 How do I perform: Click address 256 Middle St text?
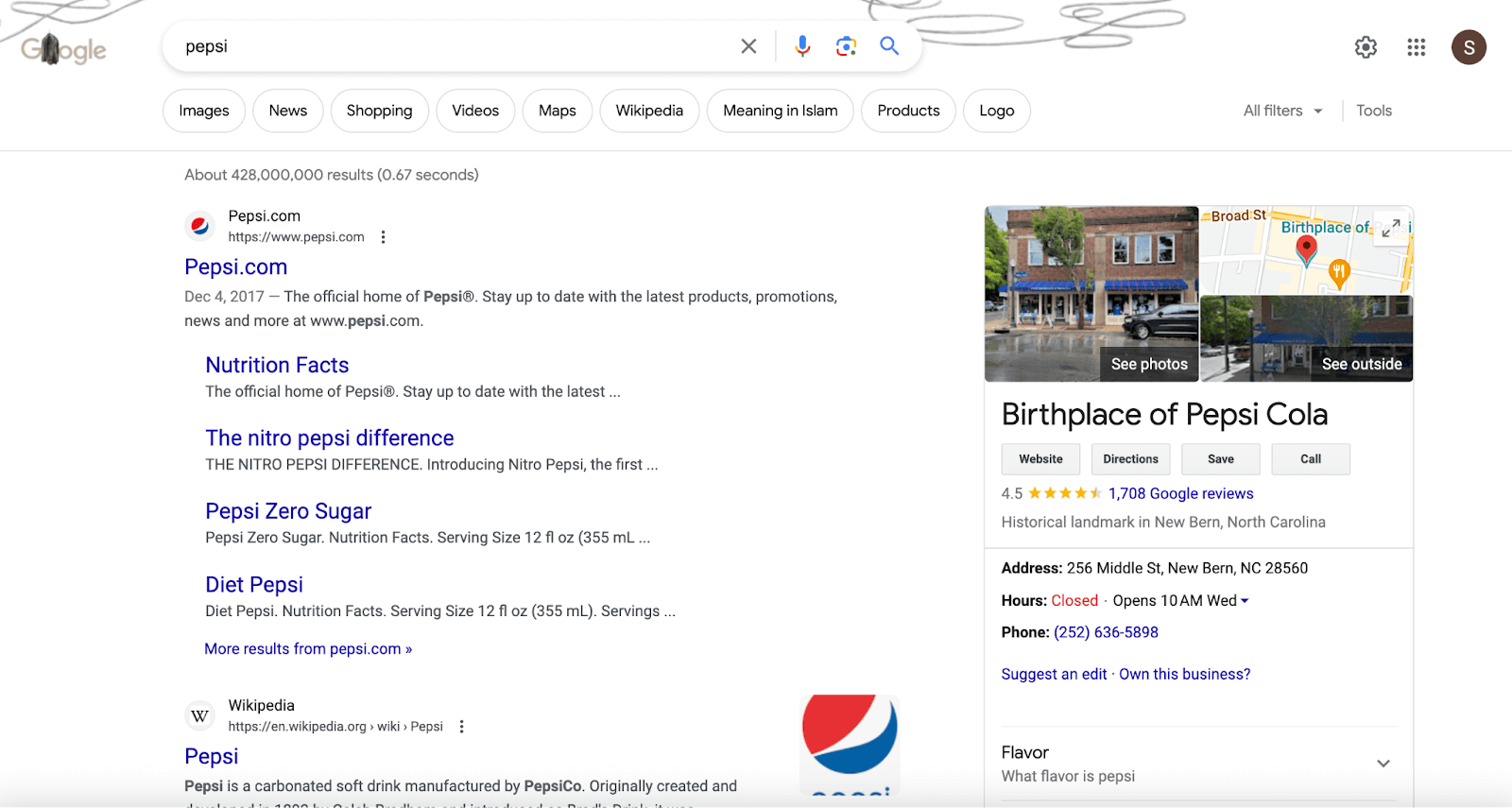1187,568
